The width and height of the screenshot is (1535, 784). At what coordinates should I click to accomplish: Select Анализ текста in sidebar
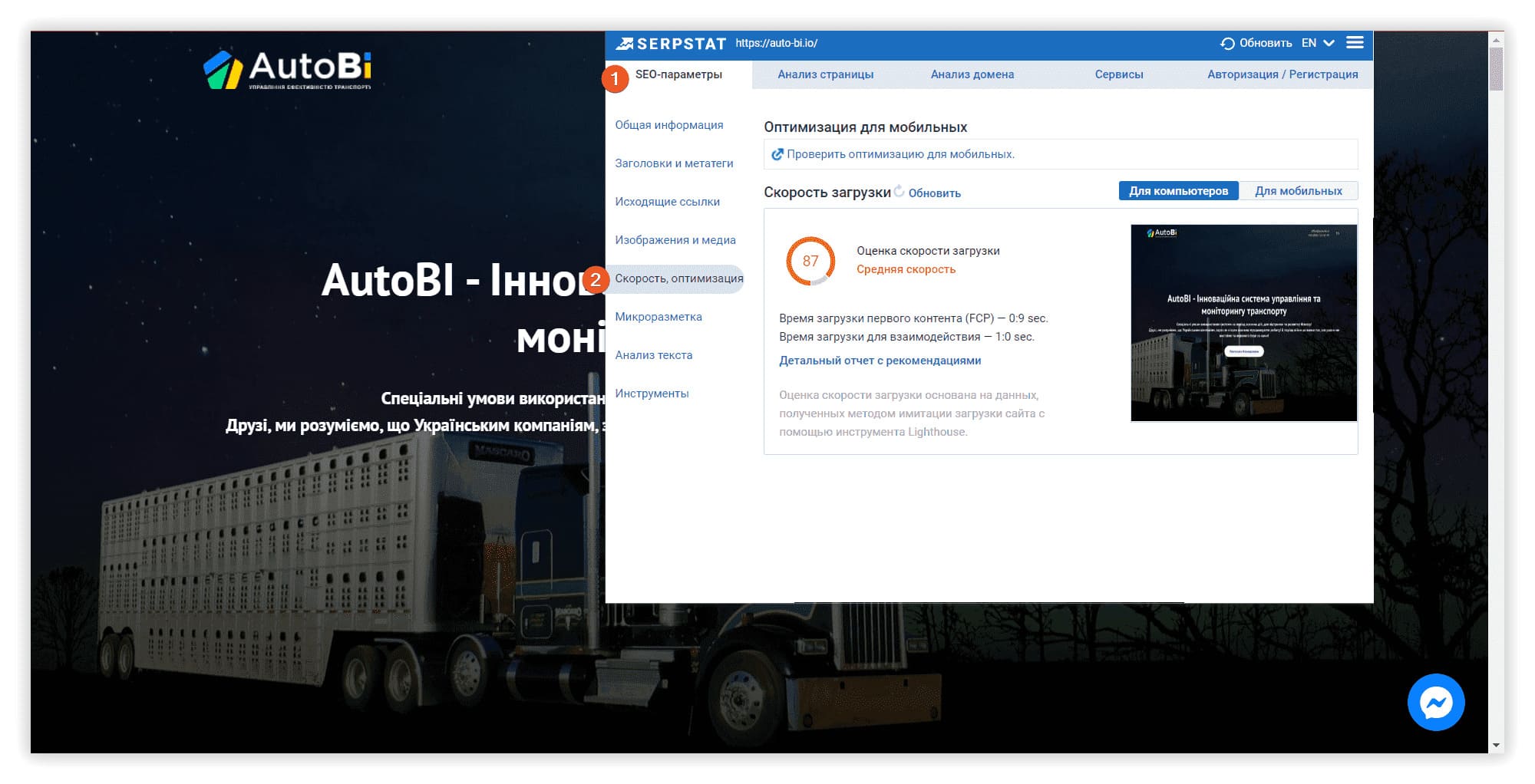653,355
